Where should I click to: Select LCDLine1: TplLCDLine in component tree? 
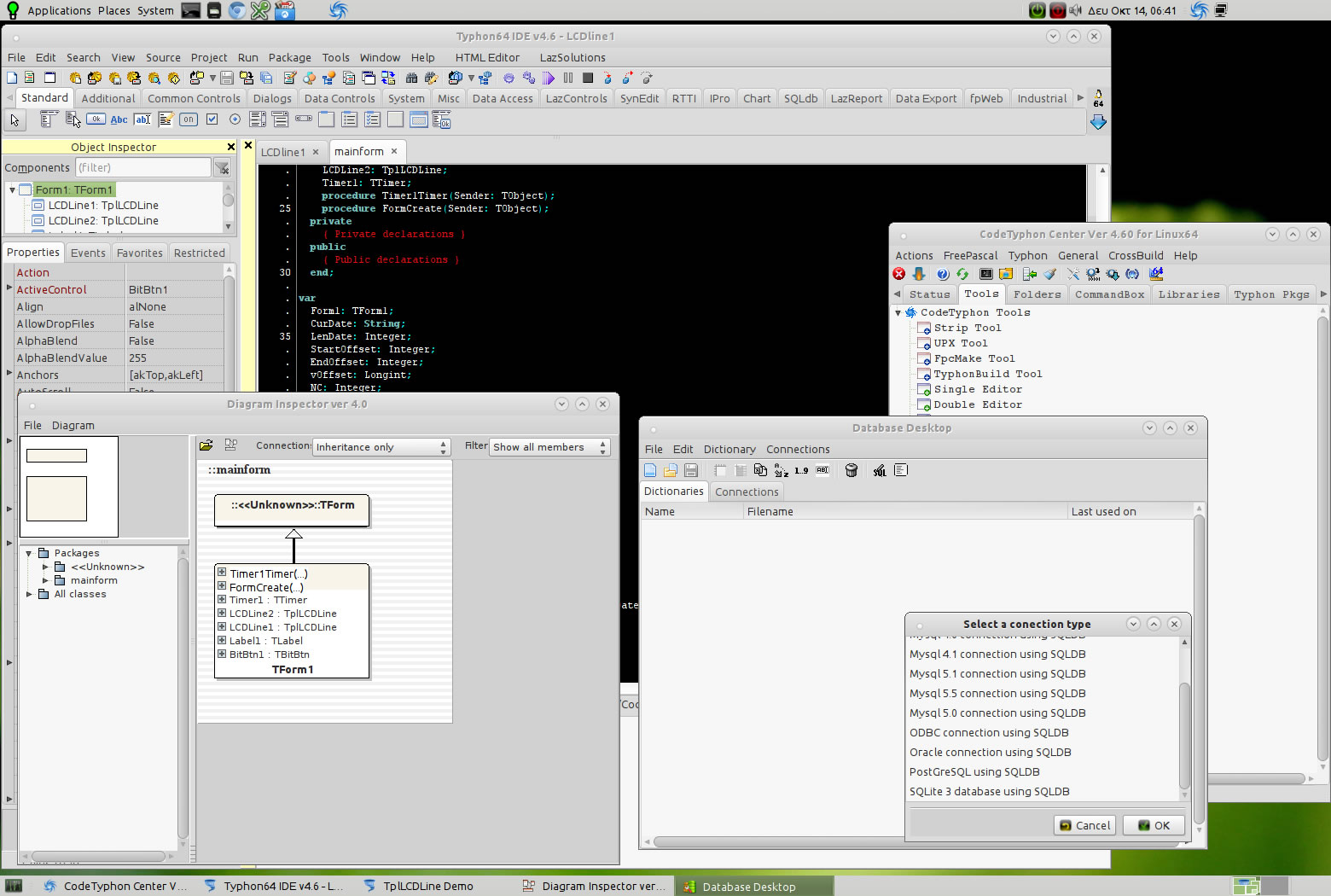click(103, 205)
